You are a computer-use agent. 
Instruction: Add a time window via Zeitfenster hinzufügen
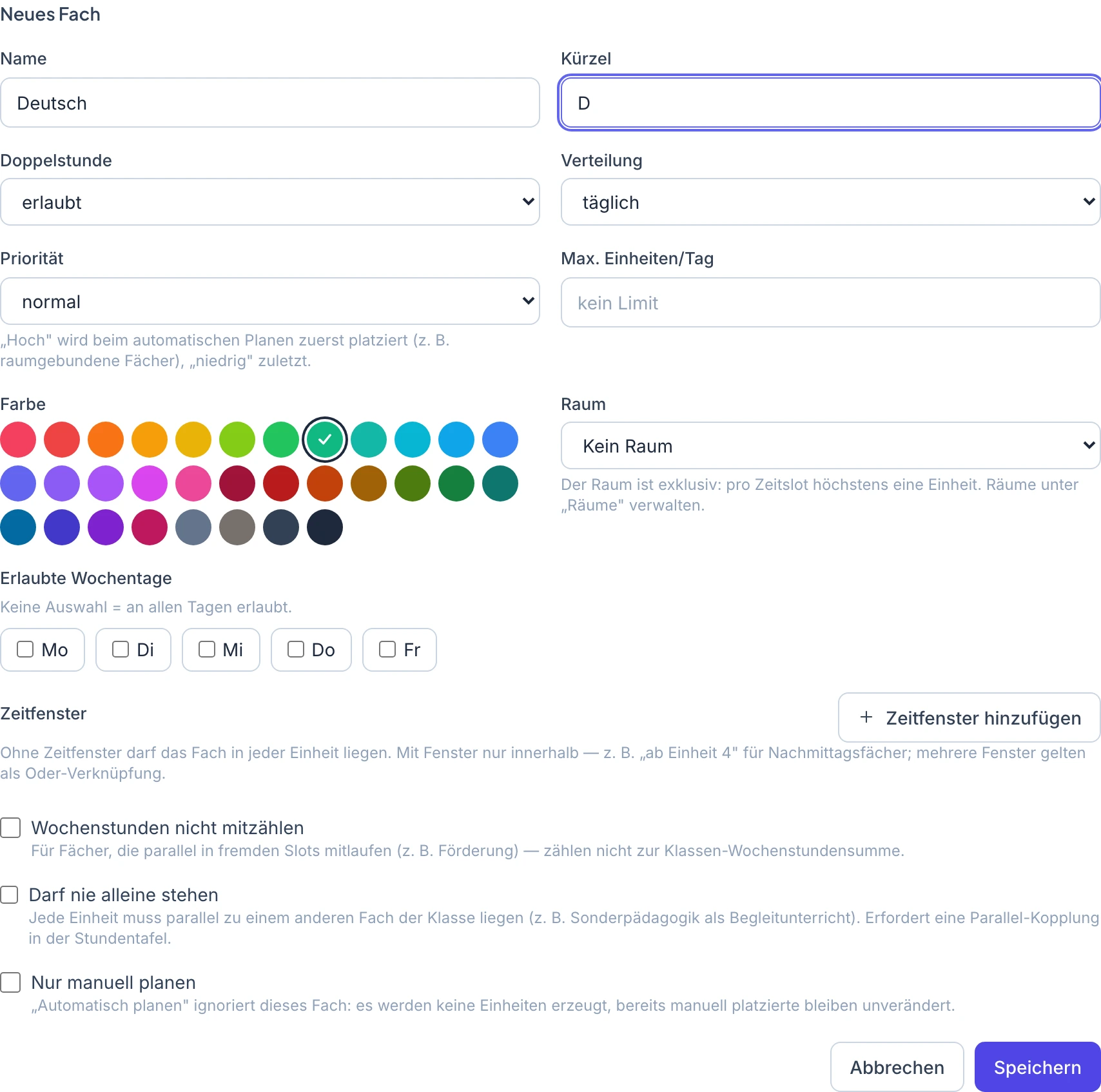click(x=969, y=717)
